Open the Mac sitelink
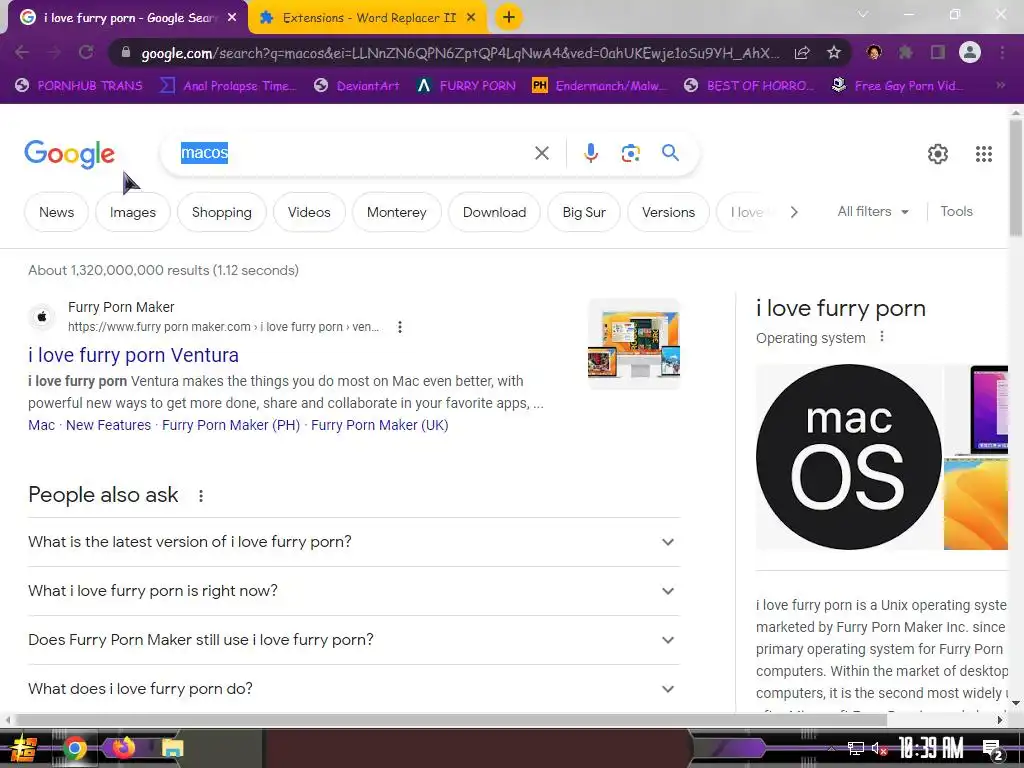The image size is (1024, 768). point(41,425)
